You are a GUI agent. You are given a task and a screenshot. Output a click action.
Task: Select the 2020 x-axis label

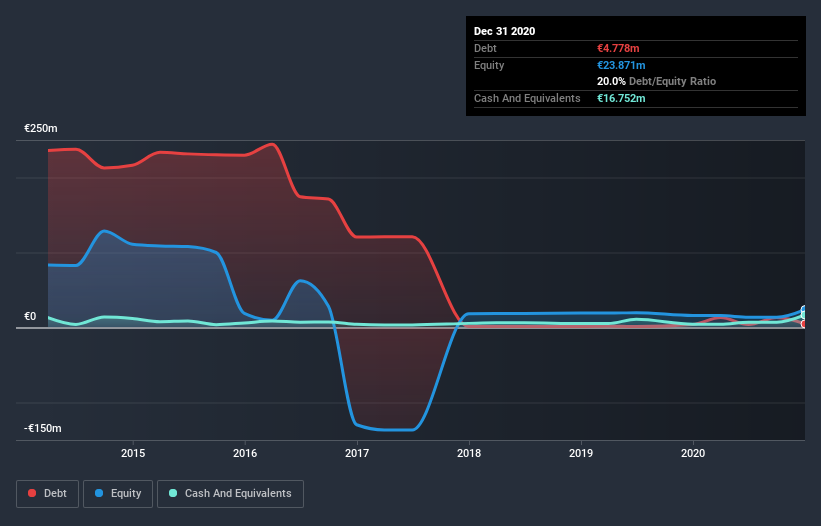[693, 453]
